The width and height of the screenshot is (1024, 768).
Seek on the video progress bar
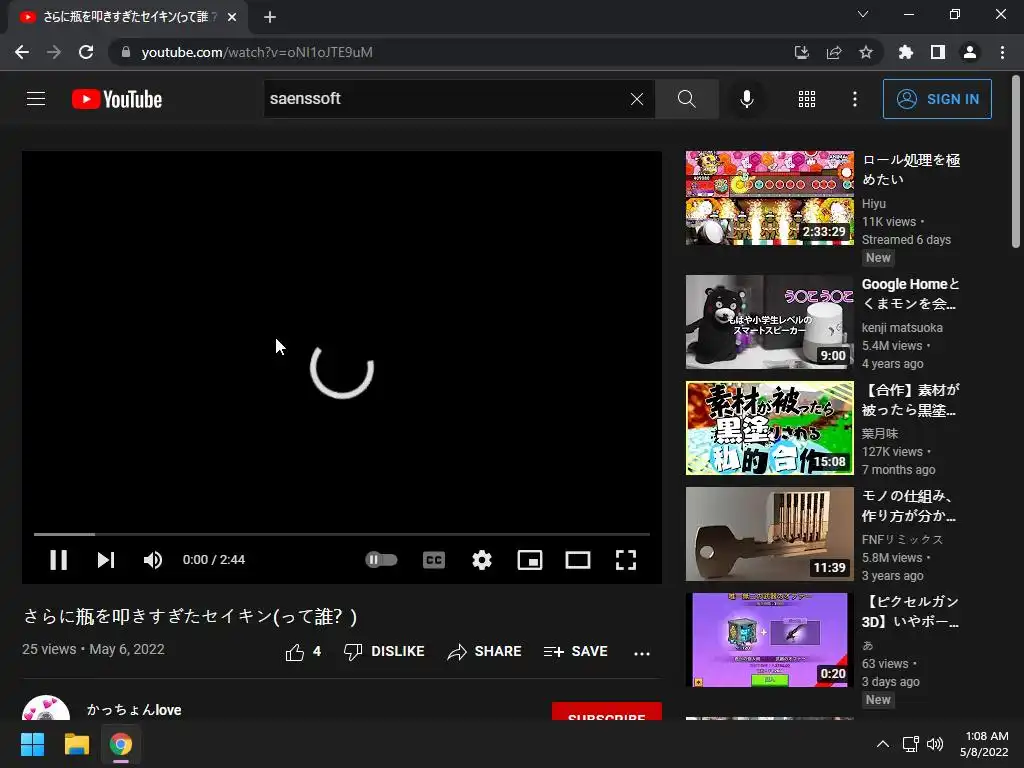342,534
